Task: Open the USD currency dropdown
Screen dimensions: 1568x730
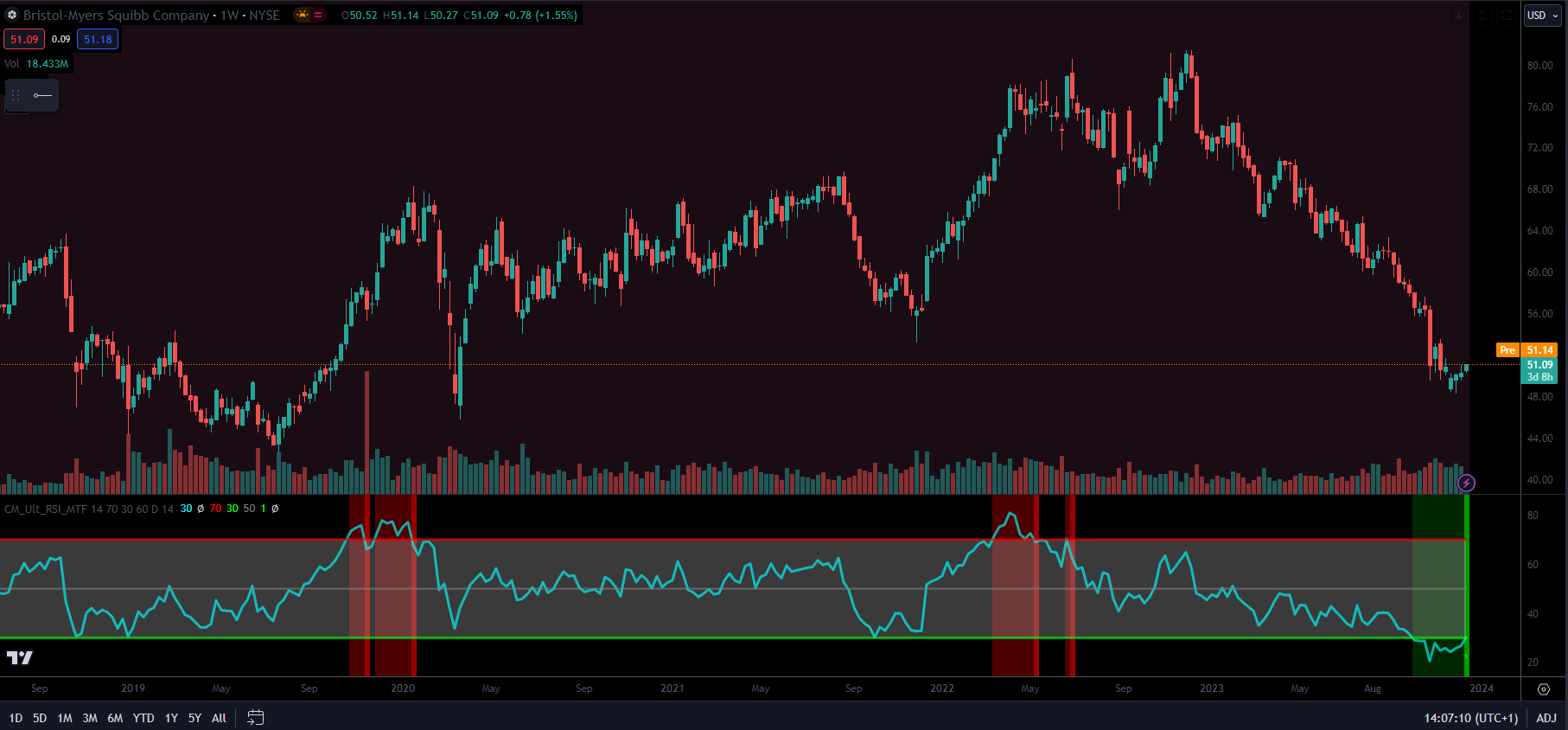Action: (1542, 16)
